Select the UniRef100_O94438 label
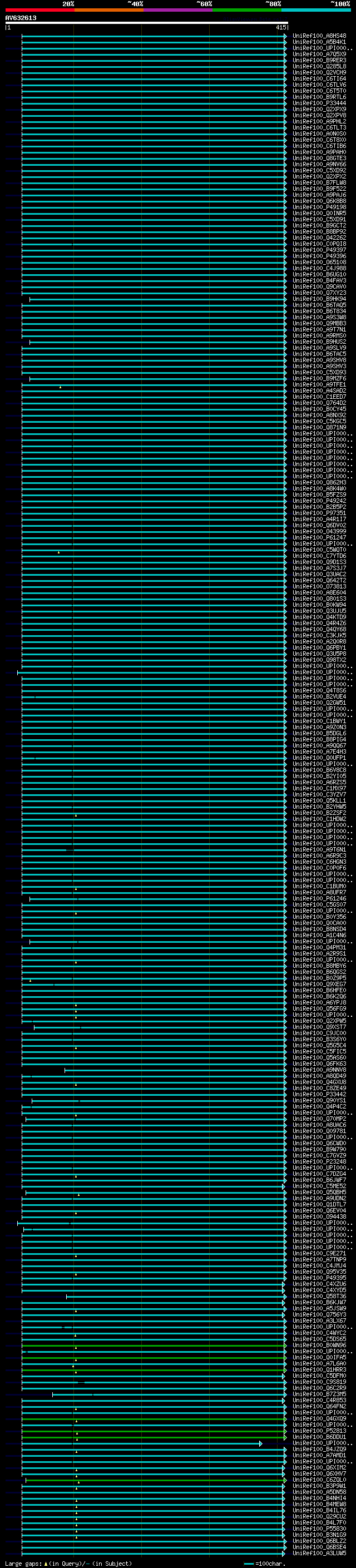 click(319, 1217)
